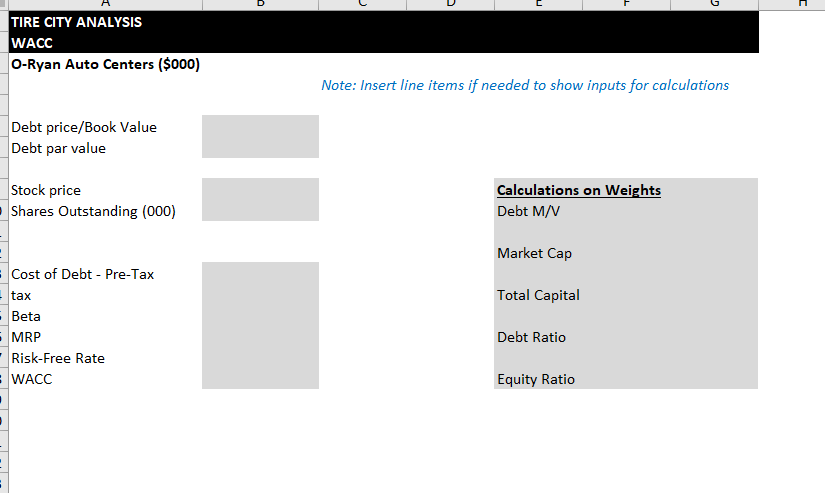
Task: Click the O-Ryan Auto Centers ($000) cell
Action: pos(106,64)
